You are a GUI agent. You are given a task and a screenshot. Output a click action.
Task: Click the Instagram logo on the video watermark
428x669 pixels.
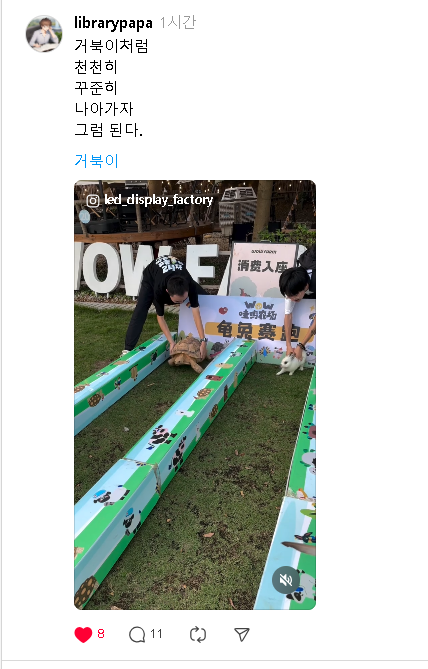[93, 201]
